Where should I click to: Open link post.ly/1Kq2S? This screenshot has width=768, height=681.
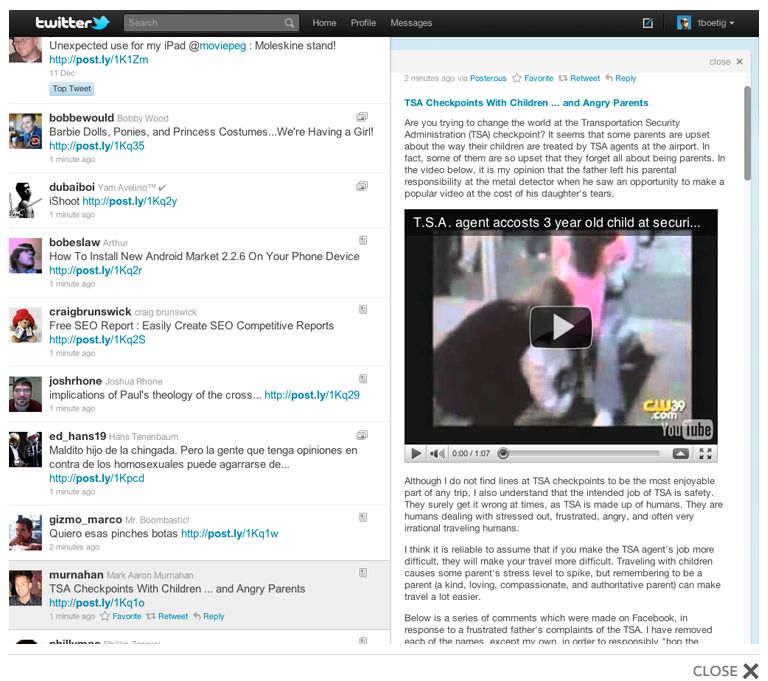coord(97,340)
